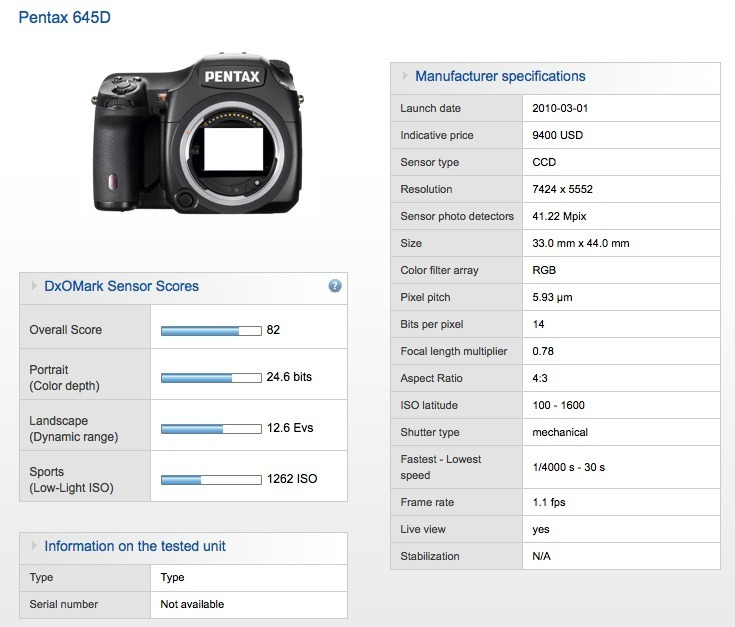735x627 pixels.
Task: Select the shutter speed 1/4000 s - 30 s
Action: [569, 467]
